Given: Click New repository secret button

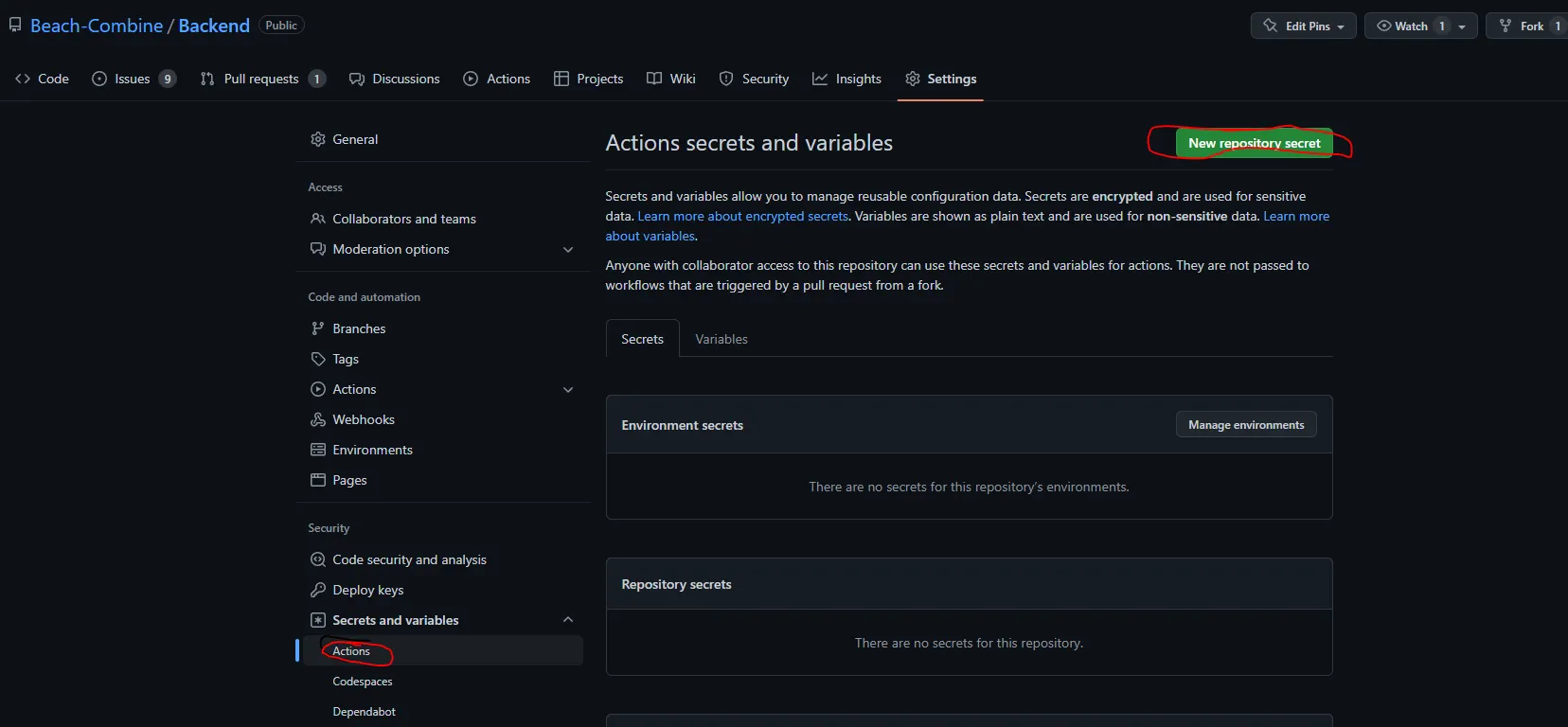Looking at the screenshot, I should pyautogui.click(x=1254, y=143).
